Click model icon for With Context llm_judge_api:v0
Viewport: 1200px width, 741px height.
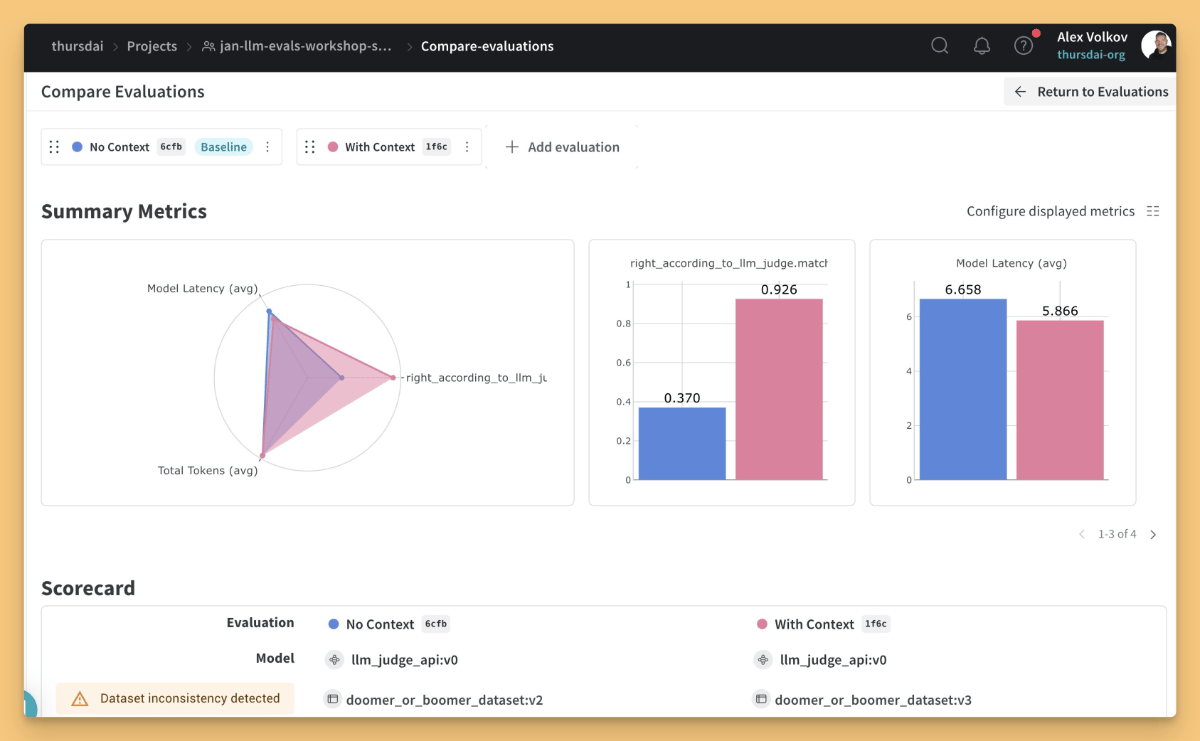coord(762,660)
